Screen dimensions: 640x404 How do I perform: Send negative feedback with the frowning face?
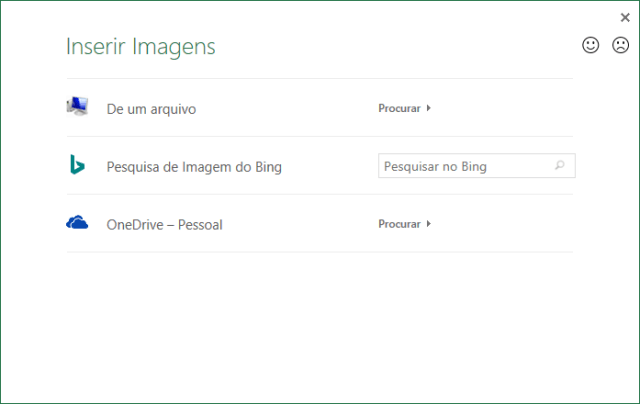pyautogui.click(x=620, y=45)
